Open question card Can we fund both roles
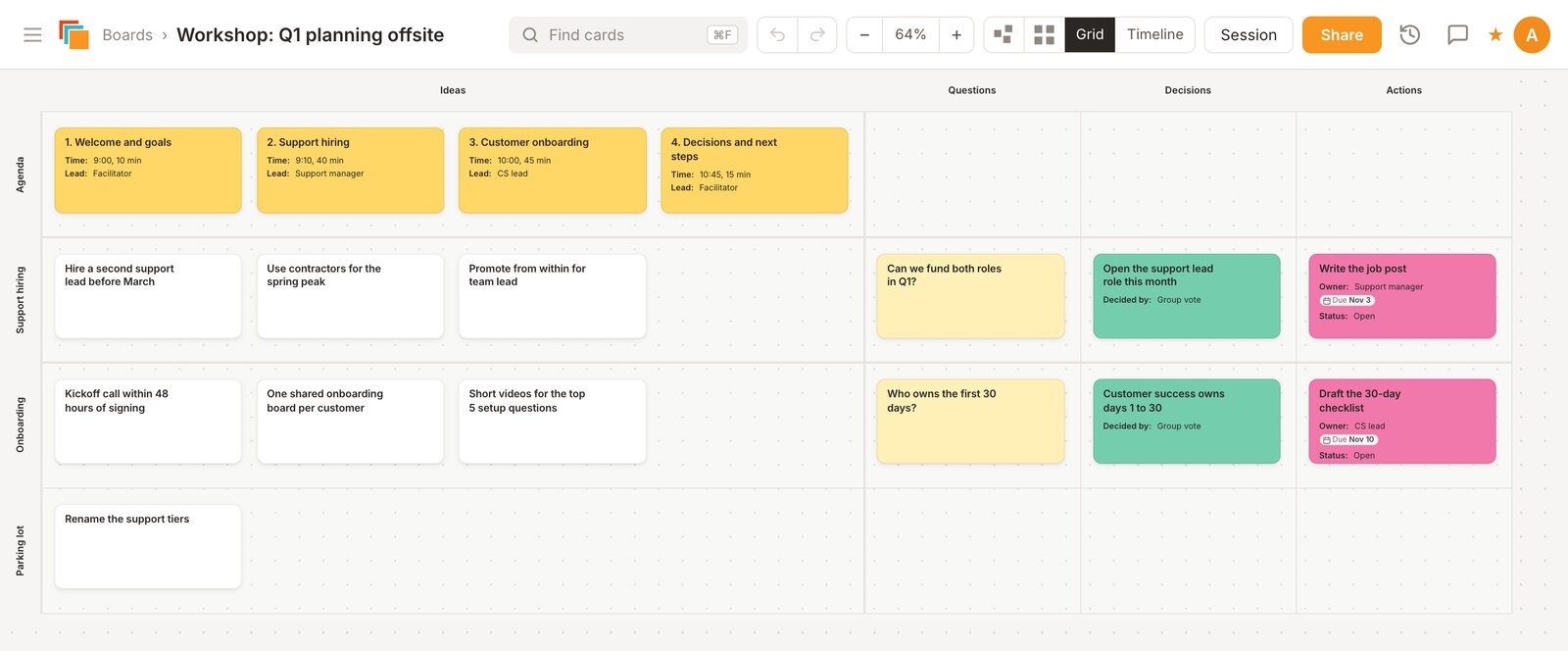The width and height of the screenshot is (1568, 651). 970,296
